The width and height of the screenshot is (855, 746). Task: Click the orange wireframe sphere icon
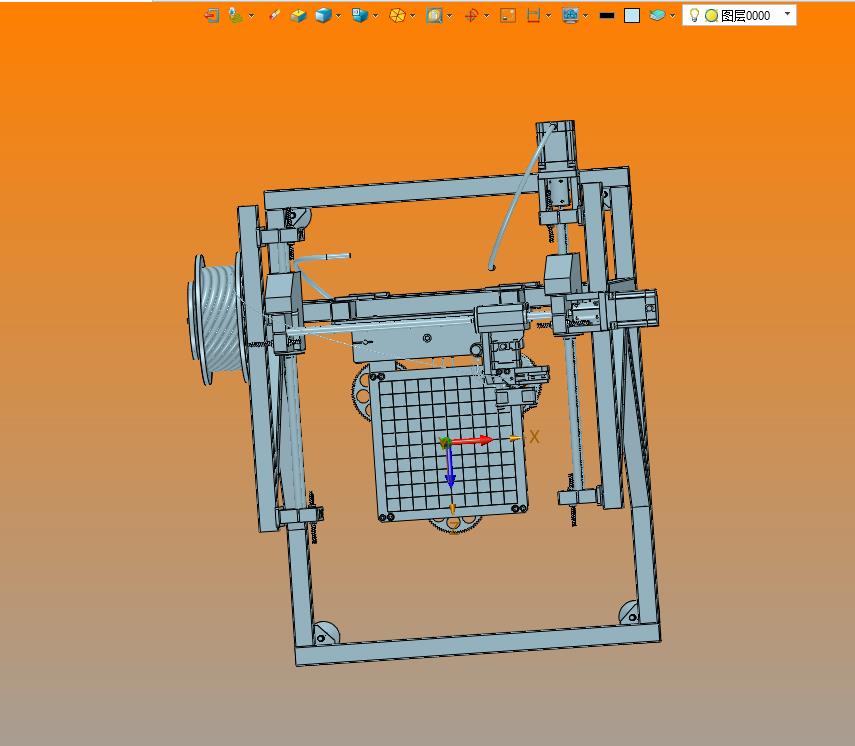[x=398, y=15]
